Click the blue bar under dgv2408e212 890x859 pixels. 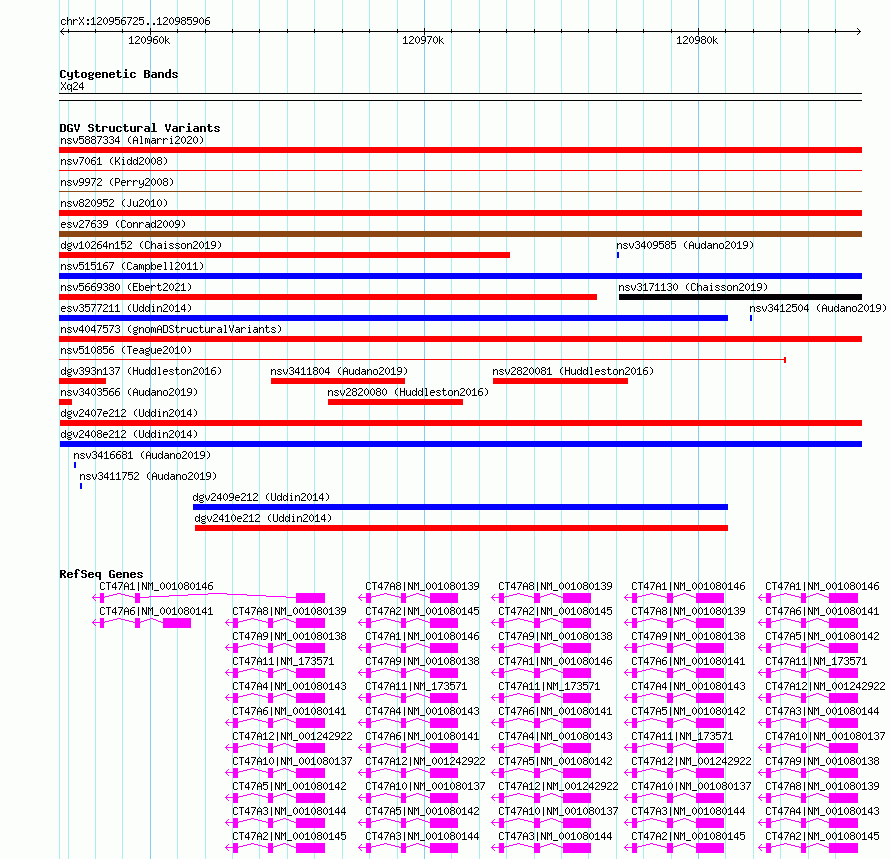click(461, 444)
